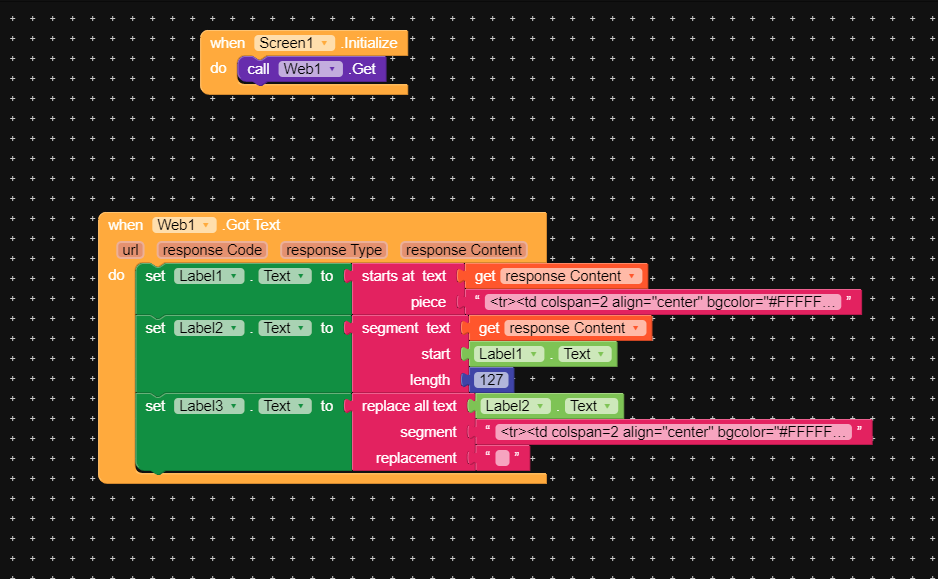Image resolution: width=938 pixels, height=579 pixels.
Task: Open the Label3 dropdown in the third set block
Action: click(234, 405)
